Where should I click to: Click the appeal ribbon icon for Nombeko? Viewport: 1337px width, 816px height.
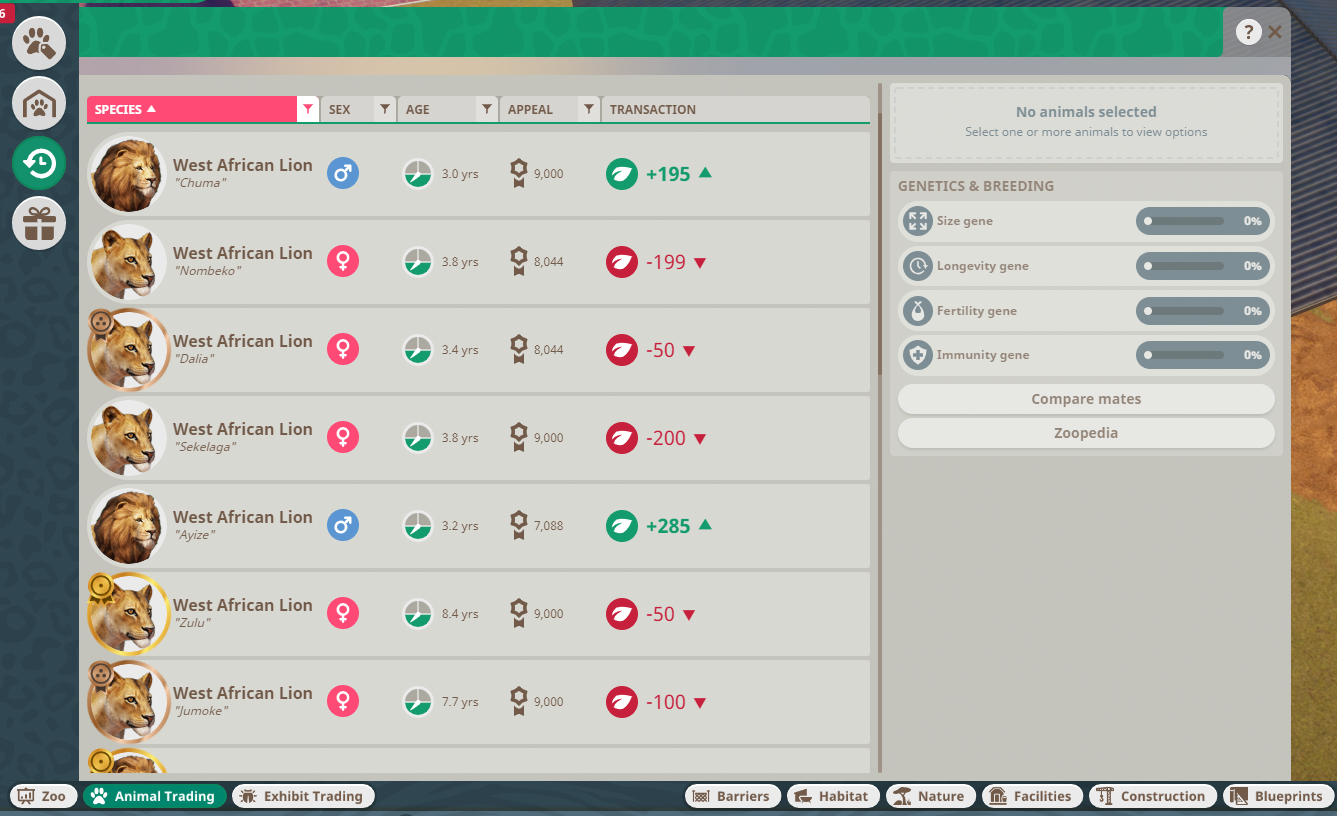point(518,262)
